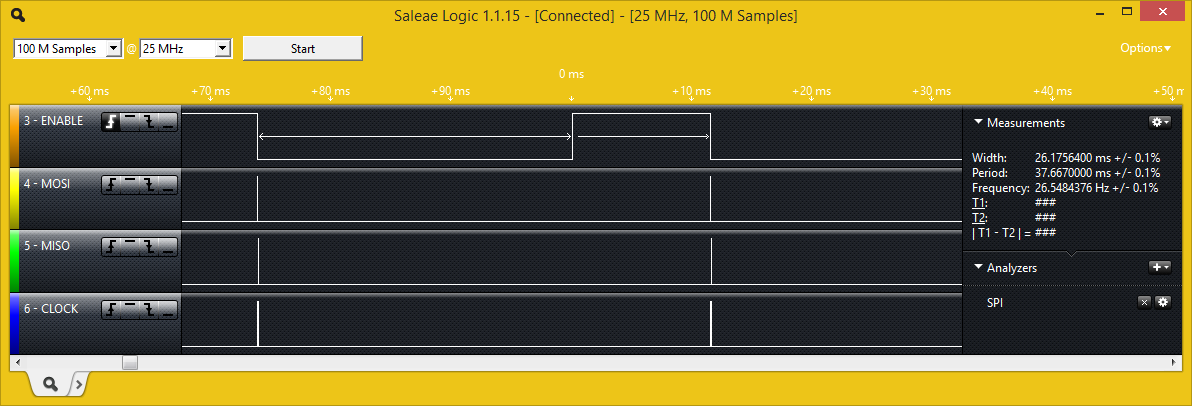Click the +10 ms timeline marker
Viewport: 1192px width, 406px height.
tap(692, 90)
